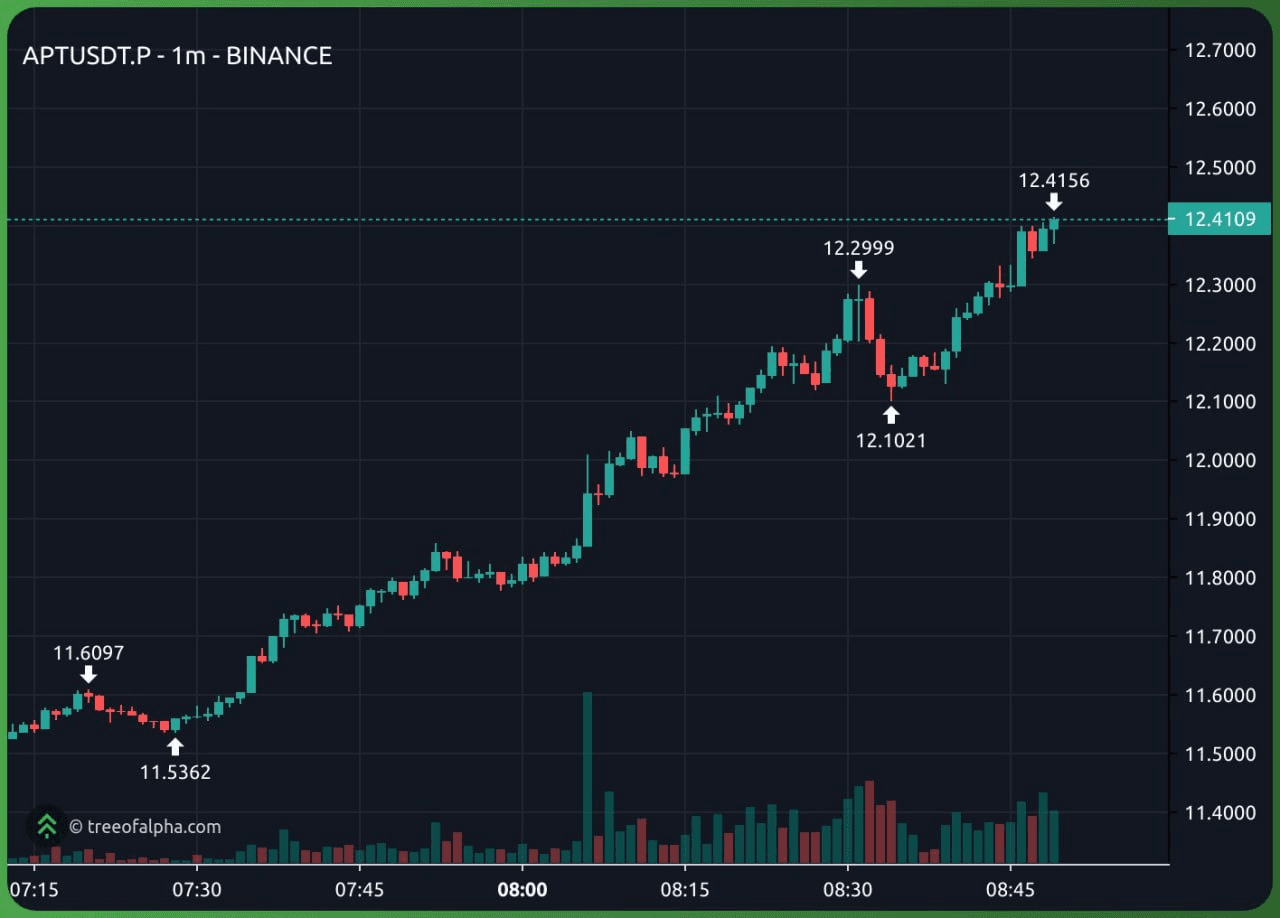
Task: Click the 12.2999 price annotation
Action: (858, 248)
